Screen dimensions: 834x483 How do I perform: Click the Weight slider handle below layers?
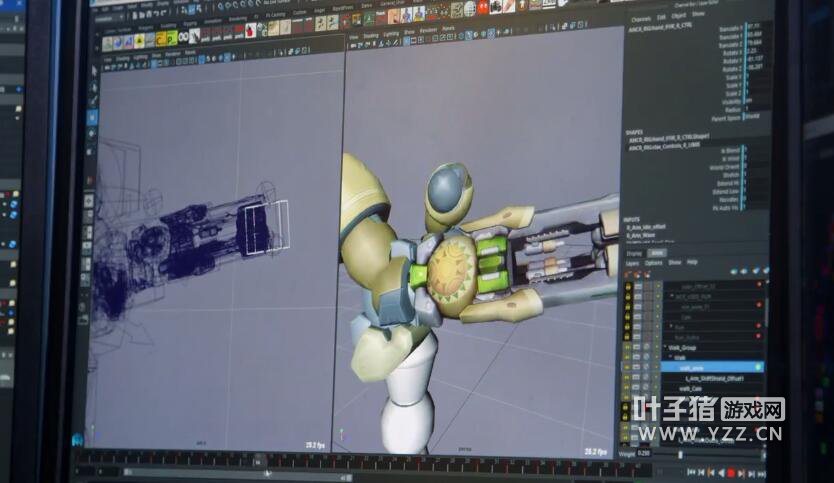pyautogui.click(x=681, y=454)
